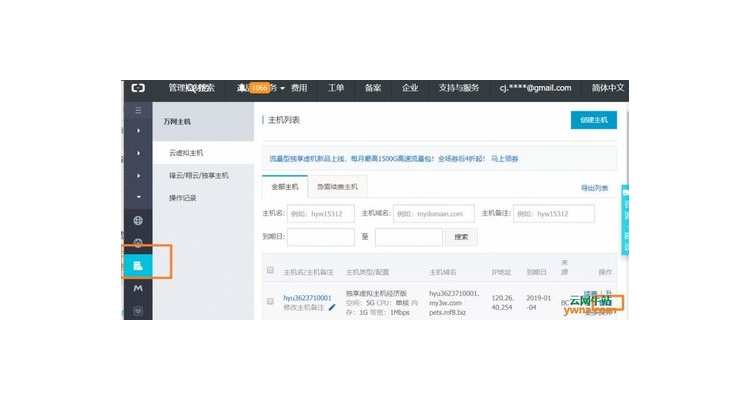Open the 马上领券 promotion link
The image size is (750, 400).
(505, 158)
